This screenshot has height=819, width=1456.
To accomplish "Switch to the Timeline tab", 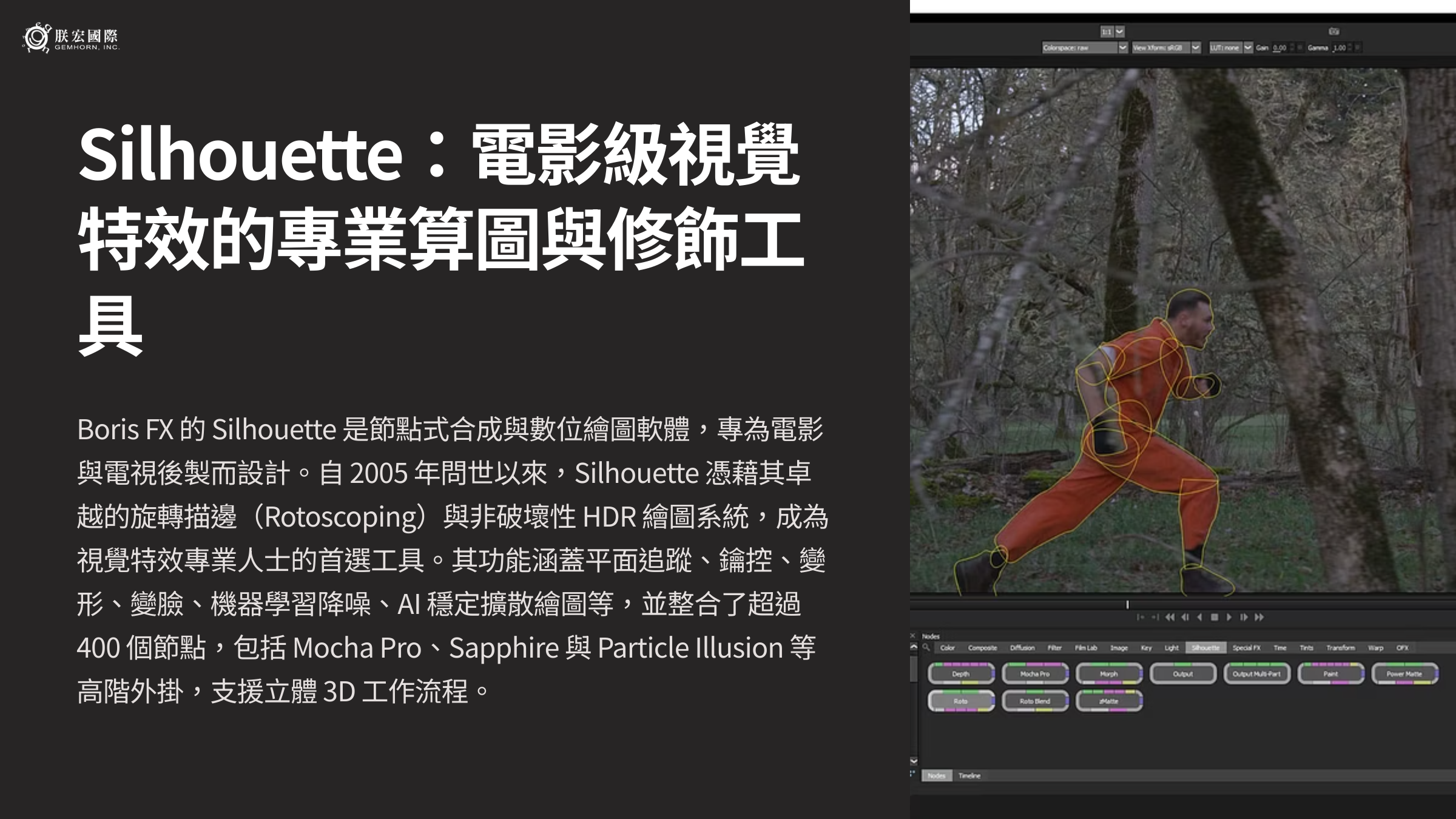I will [x=969, y=775].
